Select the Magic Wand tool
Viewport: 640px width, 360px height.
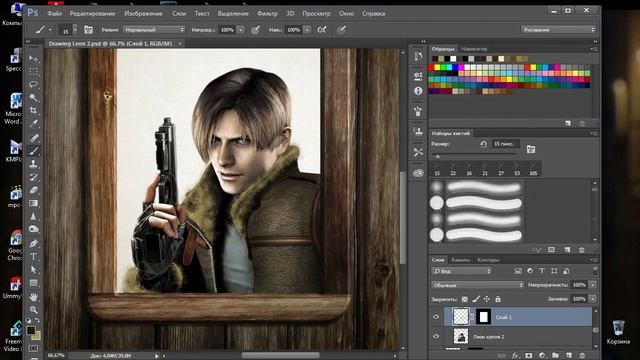tap(33, 98)
